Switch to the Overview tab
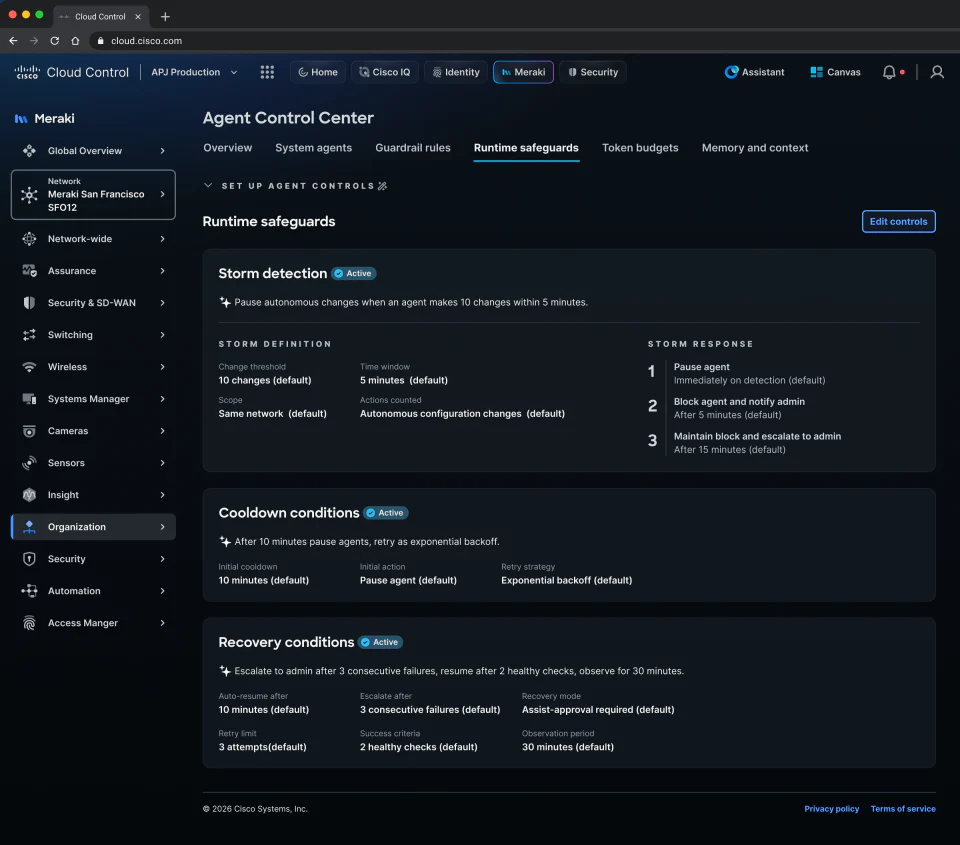Image resolution: width=960 pixels, height=845 pixels. (228, 148)
